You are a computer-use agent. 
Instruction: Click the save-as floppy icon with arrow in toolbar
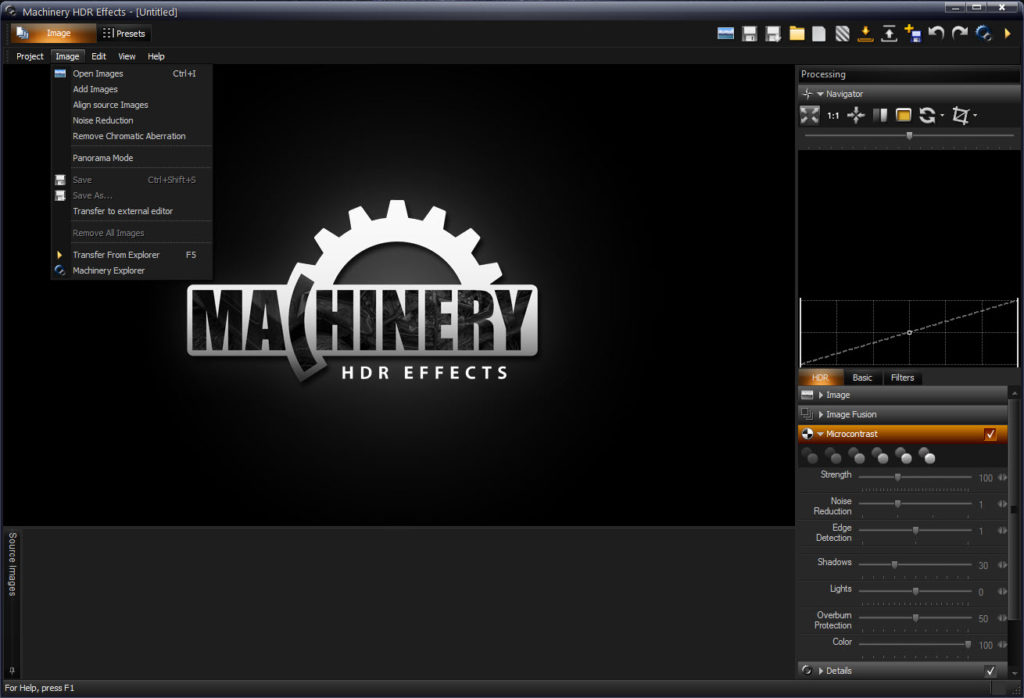click(x=773, y=33)
